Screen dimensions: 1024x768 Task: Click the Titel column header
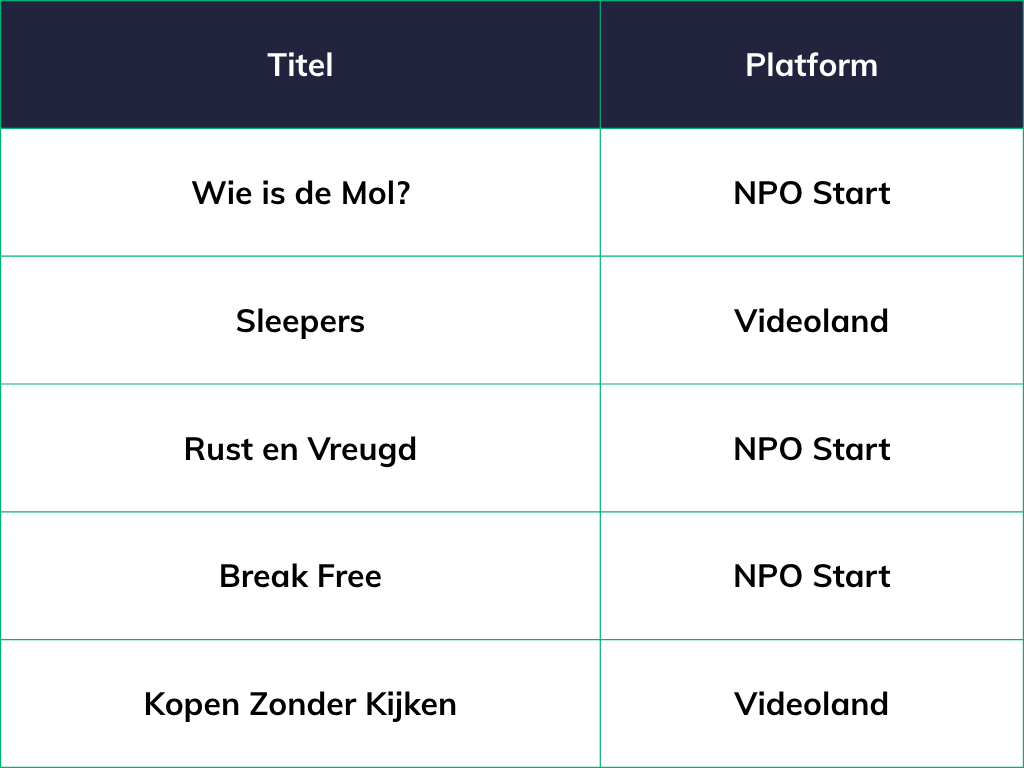[x=300, y=65]
